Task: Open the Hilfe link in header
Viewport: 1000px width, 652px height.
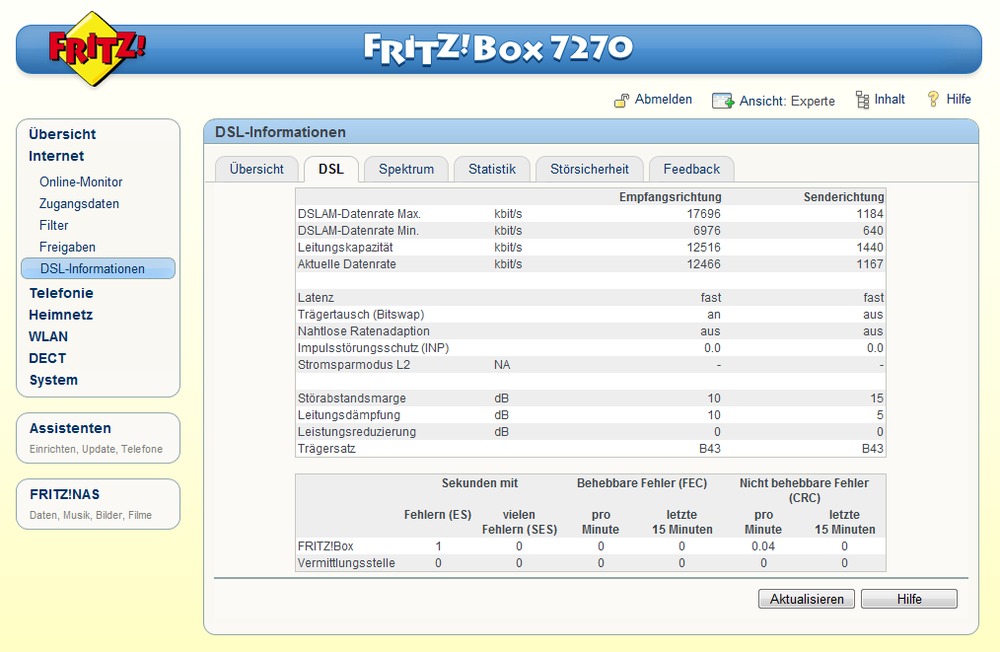Action: point(959,100)
